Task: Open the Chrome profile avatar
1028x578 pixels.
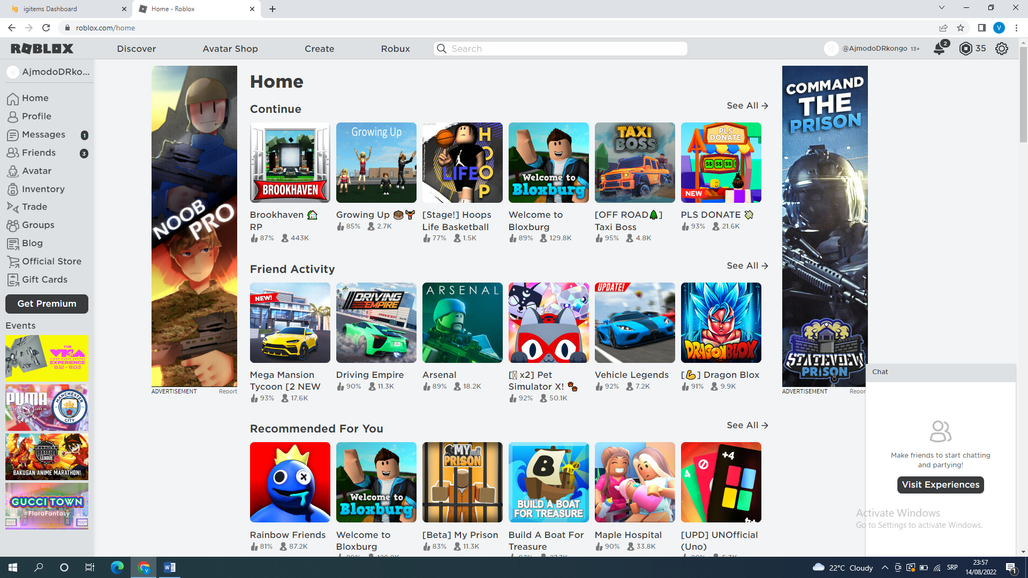Action: pyautogui.click(x=999, y=28)
